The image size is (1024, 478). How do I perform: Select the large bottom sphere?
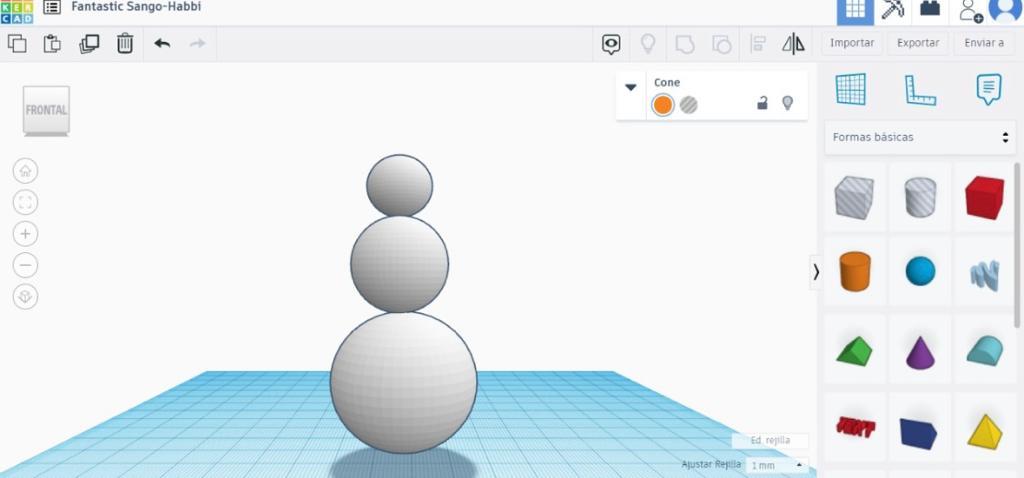pyautogui.click(x=404, y=382)
